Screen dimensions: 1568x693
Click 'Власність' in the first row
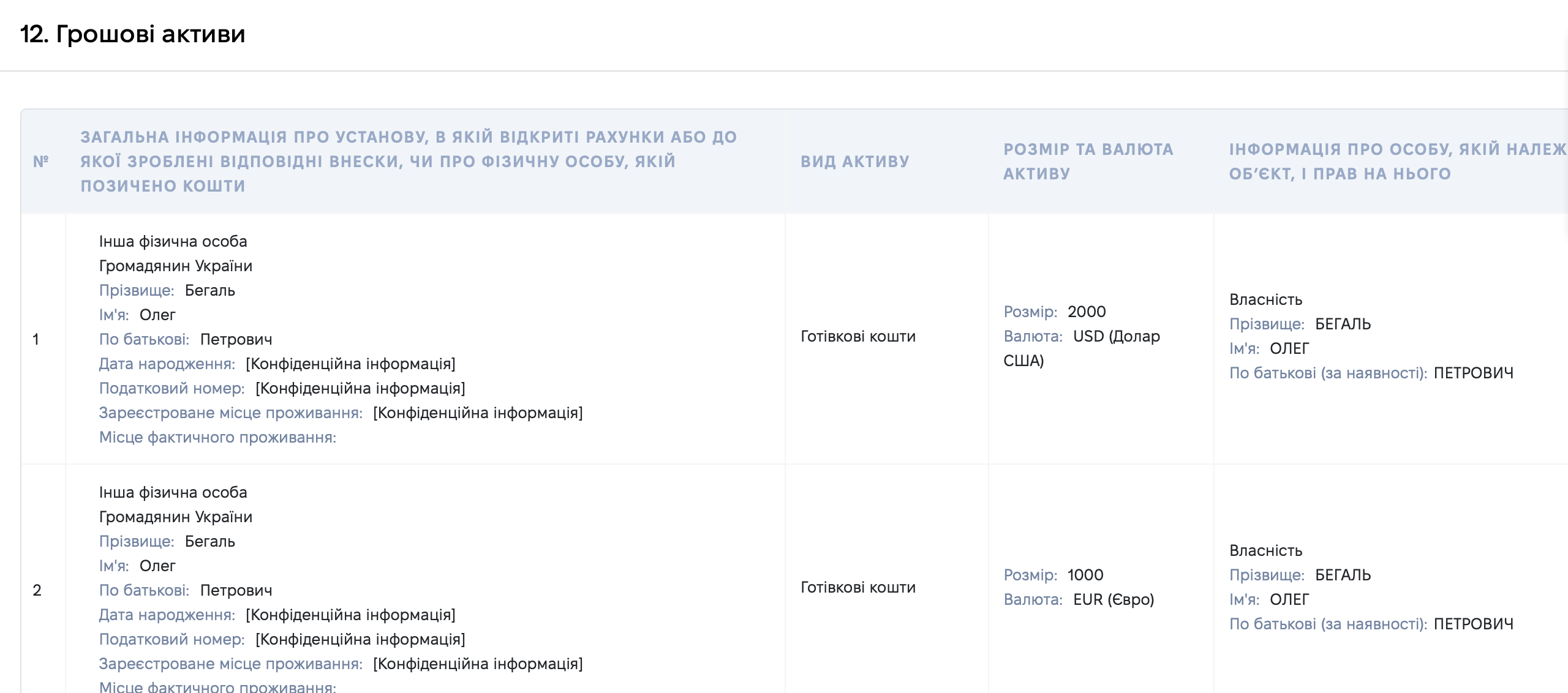(x=1266, y=299)
